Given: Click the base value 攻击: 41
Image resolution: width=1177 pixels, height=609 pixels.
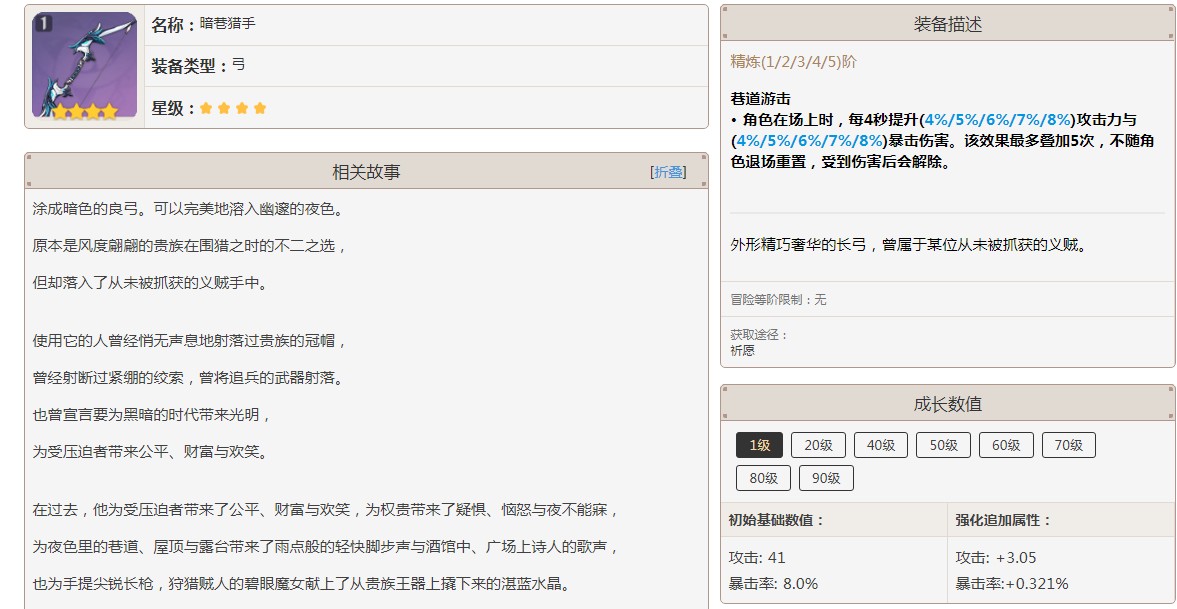Looking at the screenshot, I should (x=757, y=558).
